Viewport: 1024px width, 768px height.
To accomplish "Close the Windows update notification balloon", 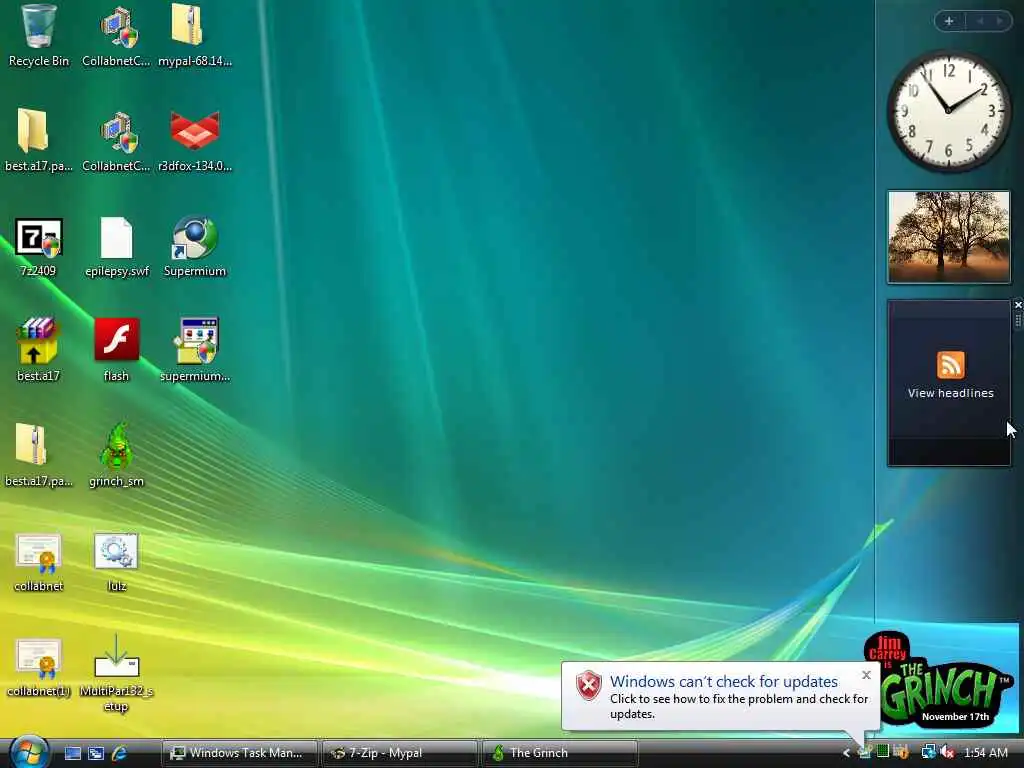I will point(866,675).
